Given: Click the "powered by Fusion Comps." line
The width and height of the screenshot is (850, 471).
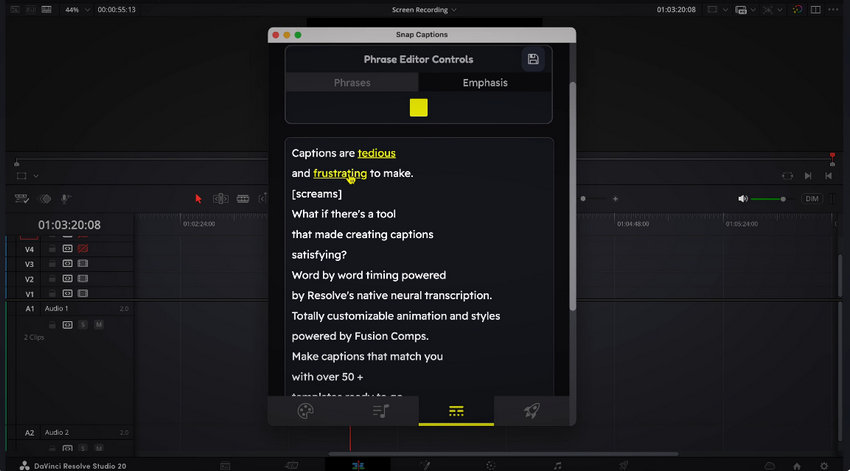Looking at the screenshot, I should click(360, 336).
